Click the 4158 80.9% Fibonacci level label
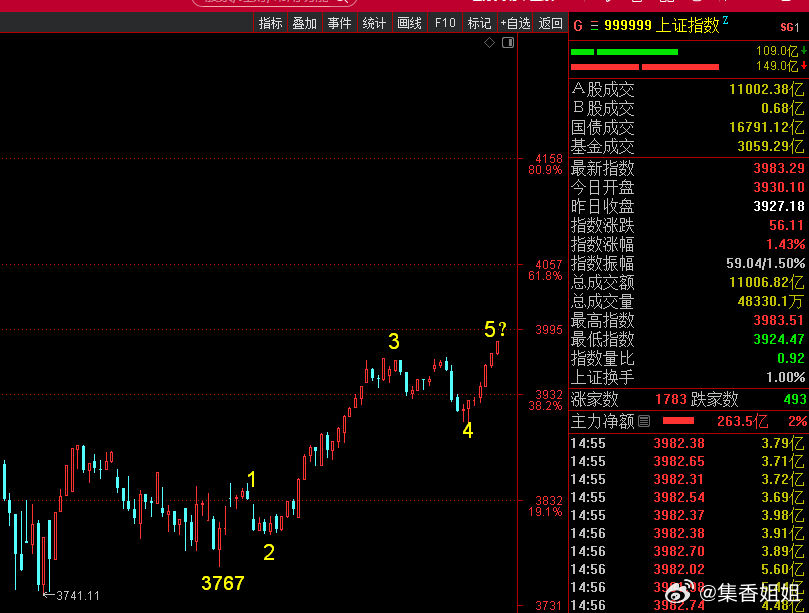809x613 pixels. [x=546, y=164]
